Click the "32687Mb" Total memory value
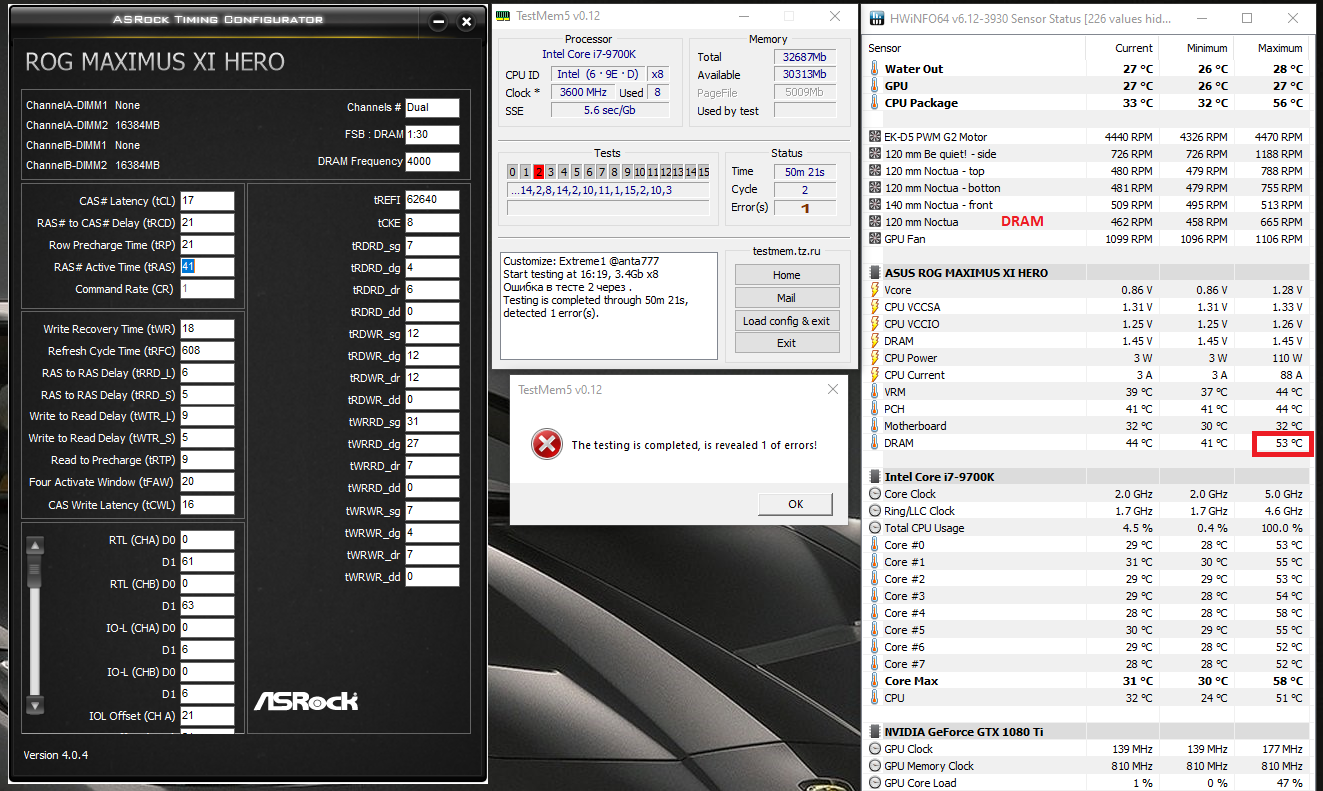 [805, 57]
